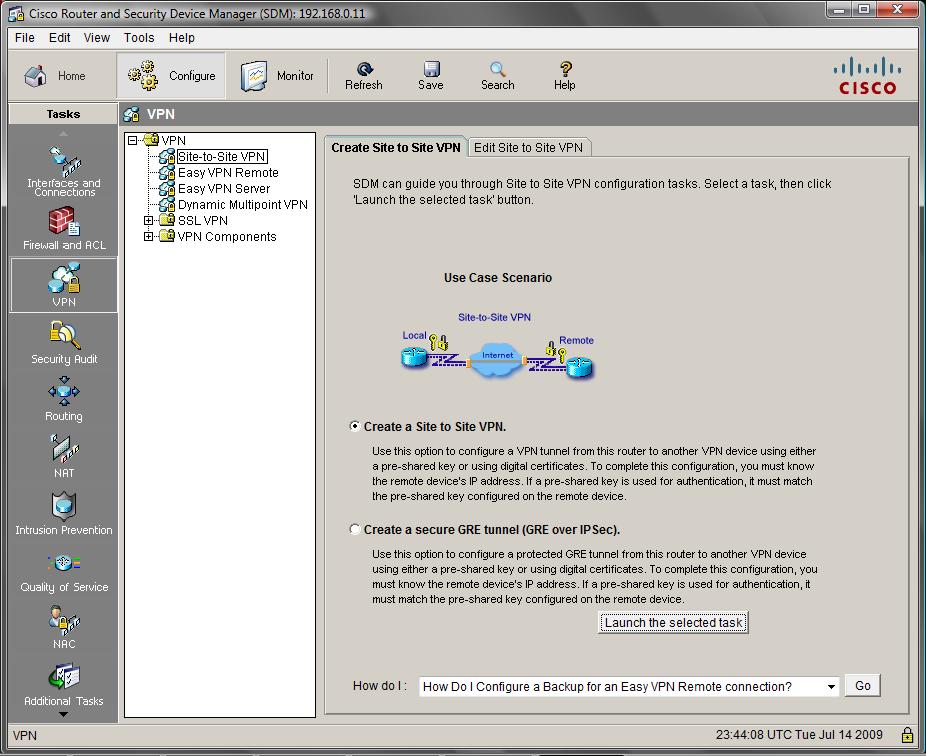926x756 pixels.
Task: Collapse the root VPN tree node
Action: tap(133, 141)
